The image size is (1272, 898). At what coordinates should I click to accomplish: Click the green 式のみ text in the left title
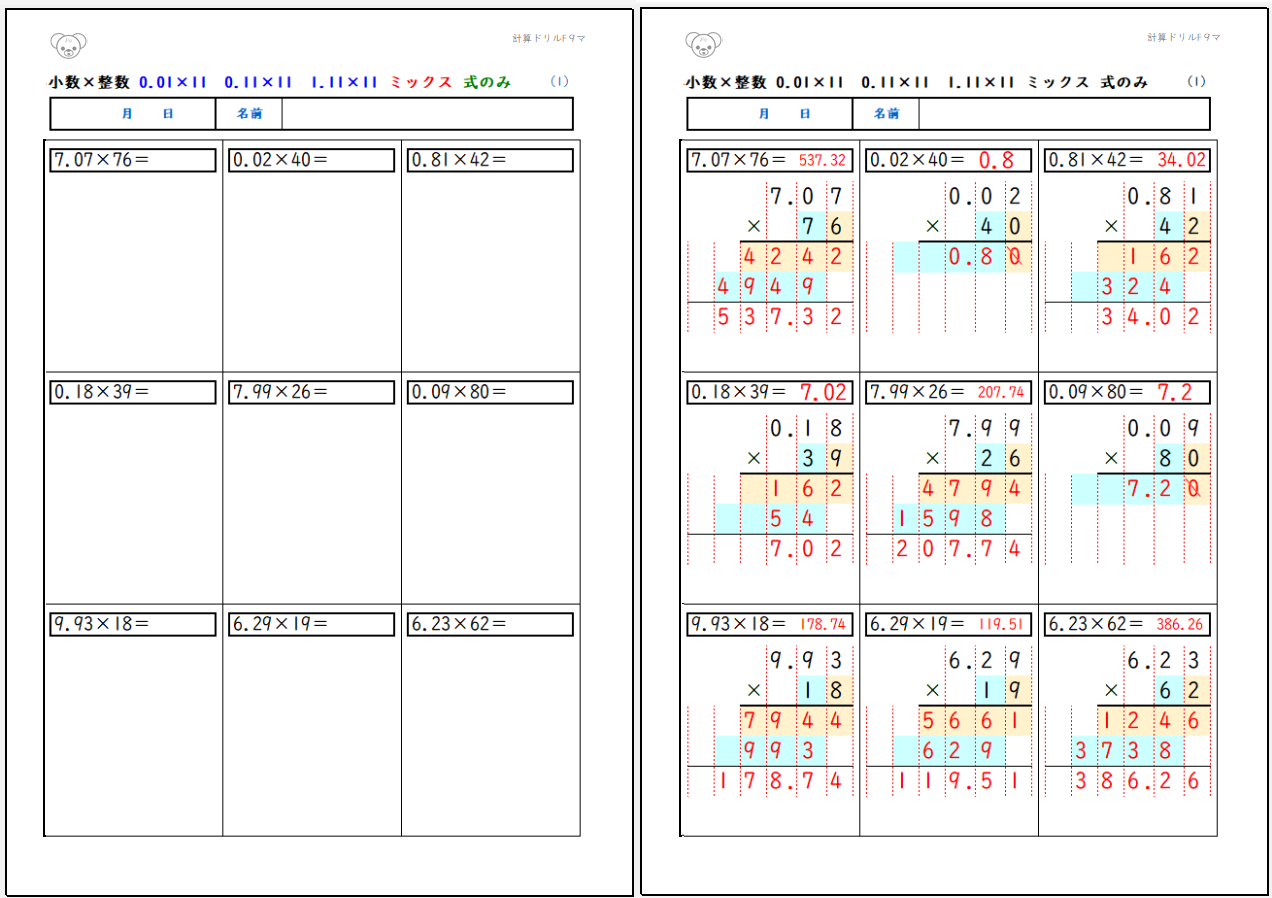point(487,82)
